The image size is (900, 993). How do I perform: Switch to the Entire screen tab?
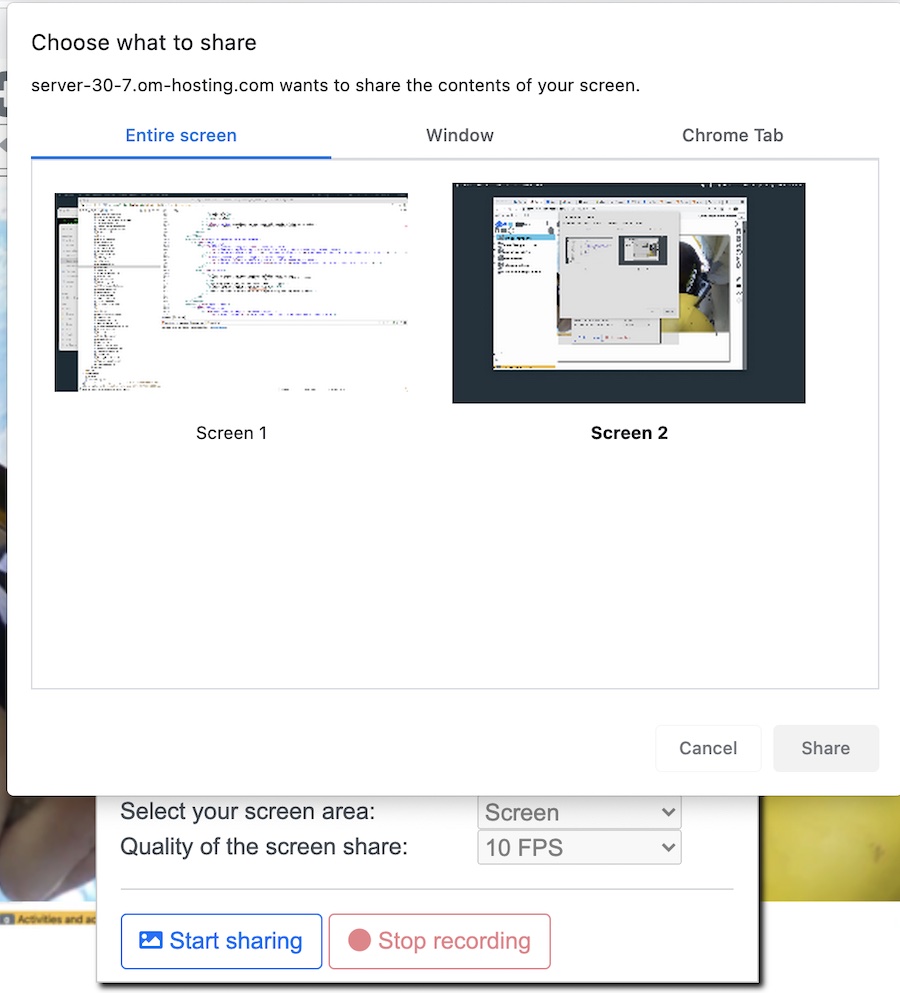[181, 135]
